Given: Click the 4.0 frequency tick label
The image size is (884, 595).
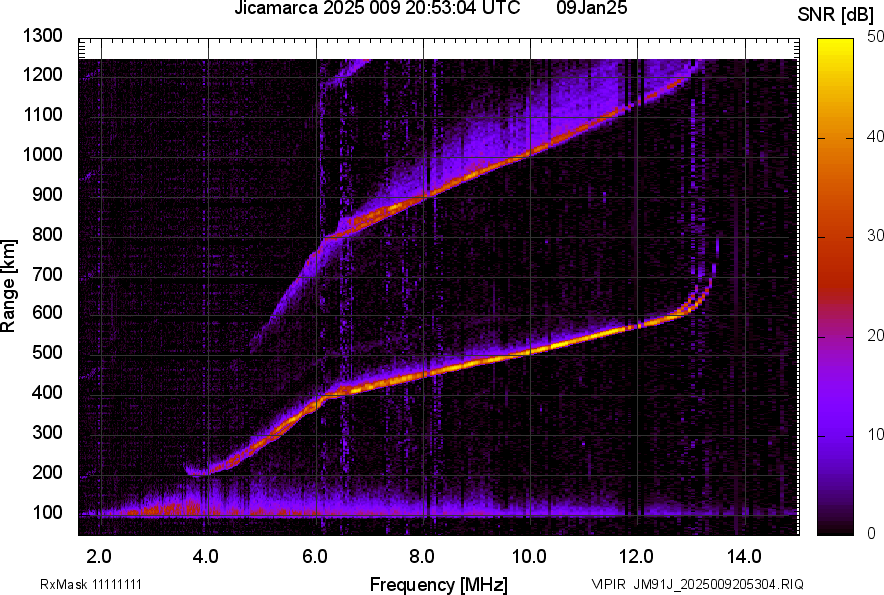Looking at the screenshot, I should pyautogui.click(x=206, y=557).
